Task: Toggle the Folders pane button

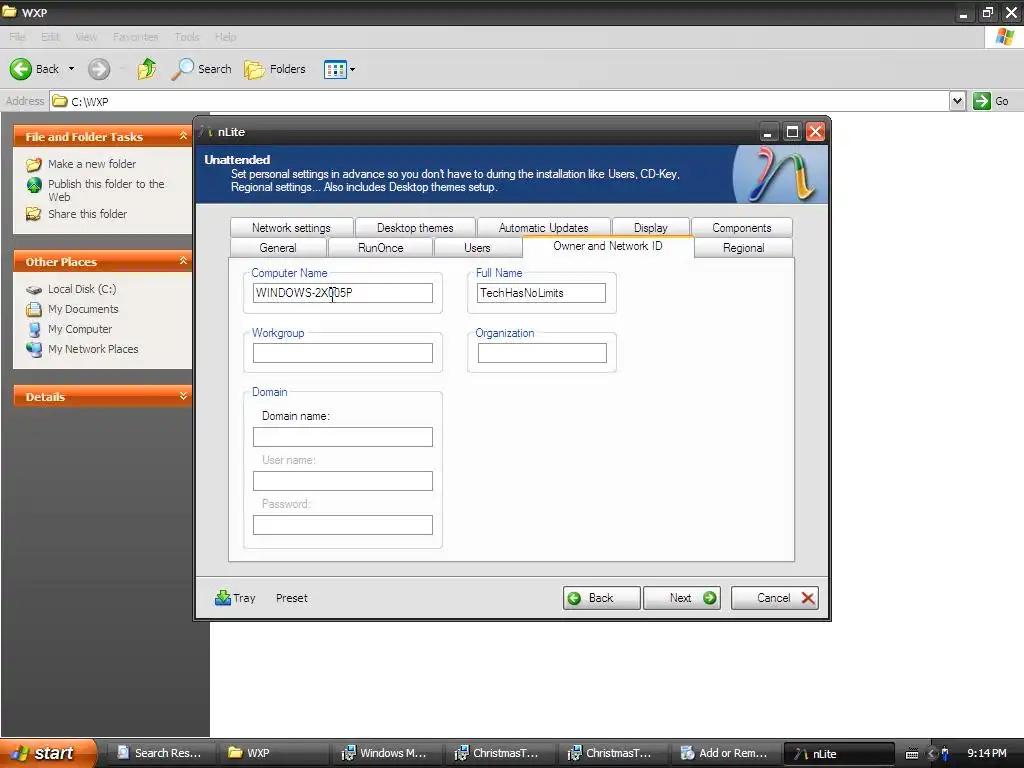Action: point(275,69)
